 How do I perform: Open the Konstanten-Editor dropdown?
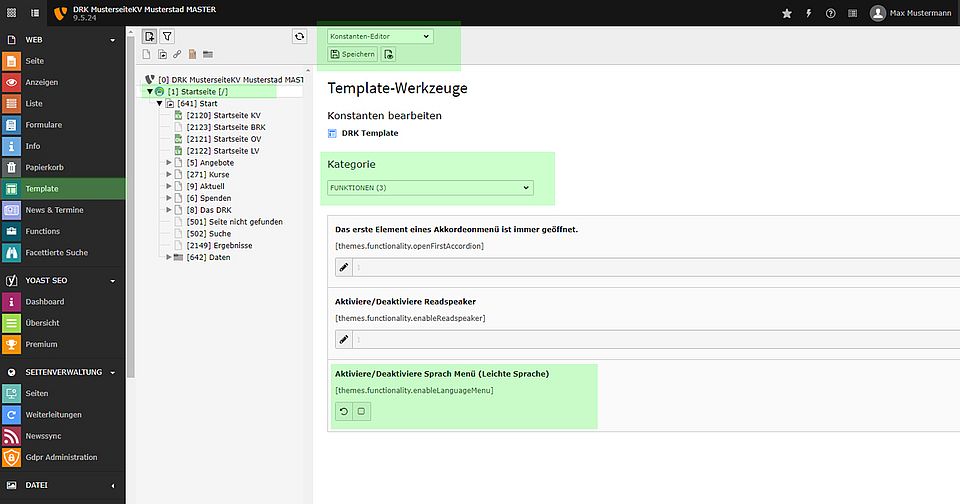click(x=380, y=36)
